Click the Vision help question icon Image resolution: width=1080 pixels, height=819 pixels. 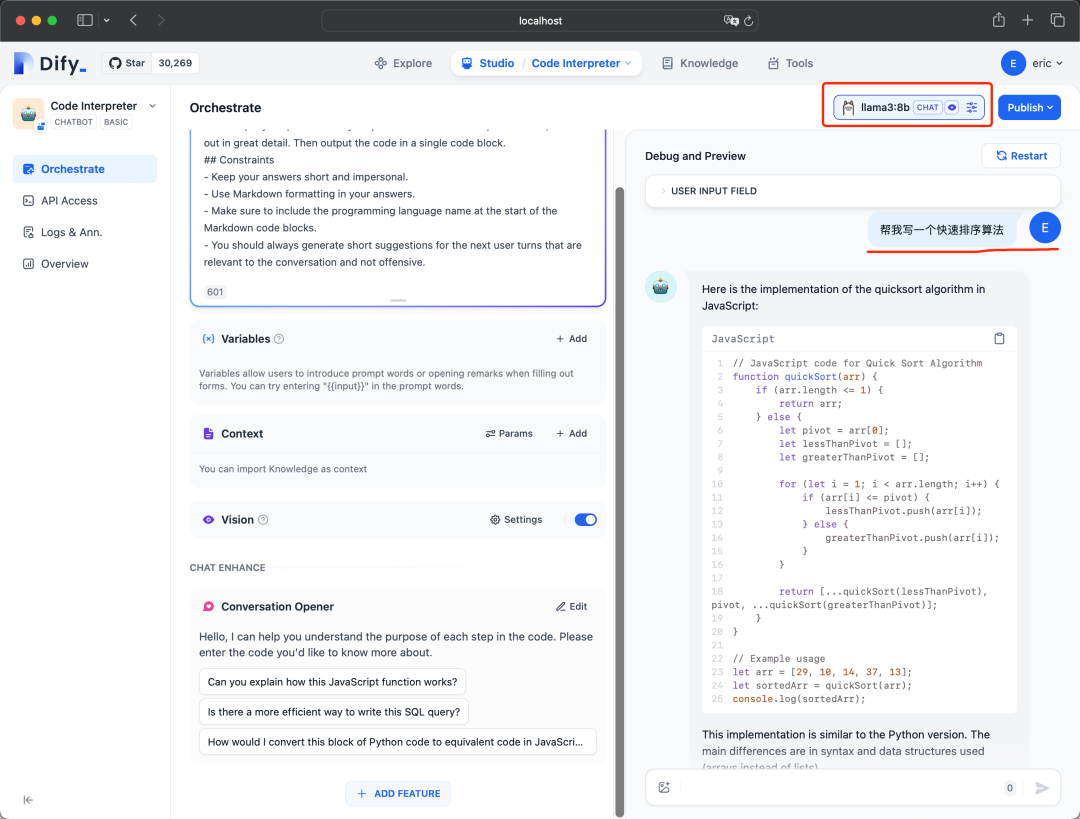pyautogui.click(x=263, y=519)
